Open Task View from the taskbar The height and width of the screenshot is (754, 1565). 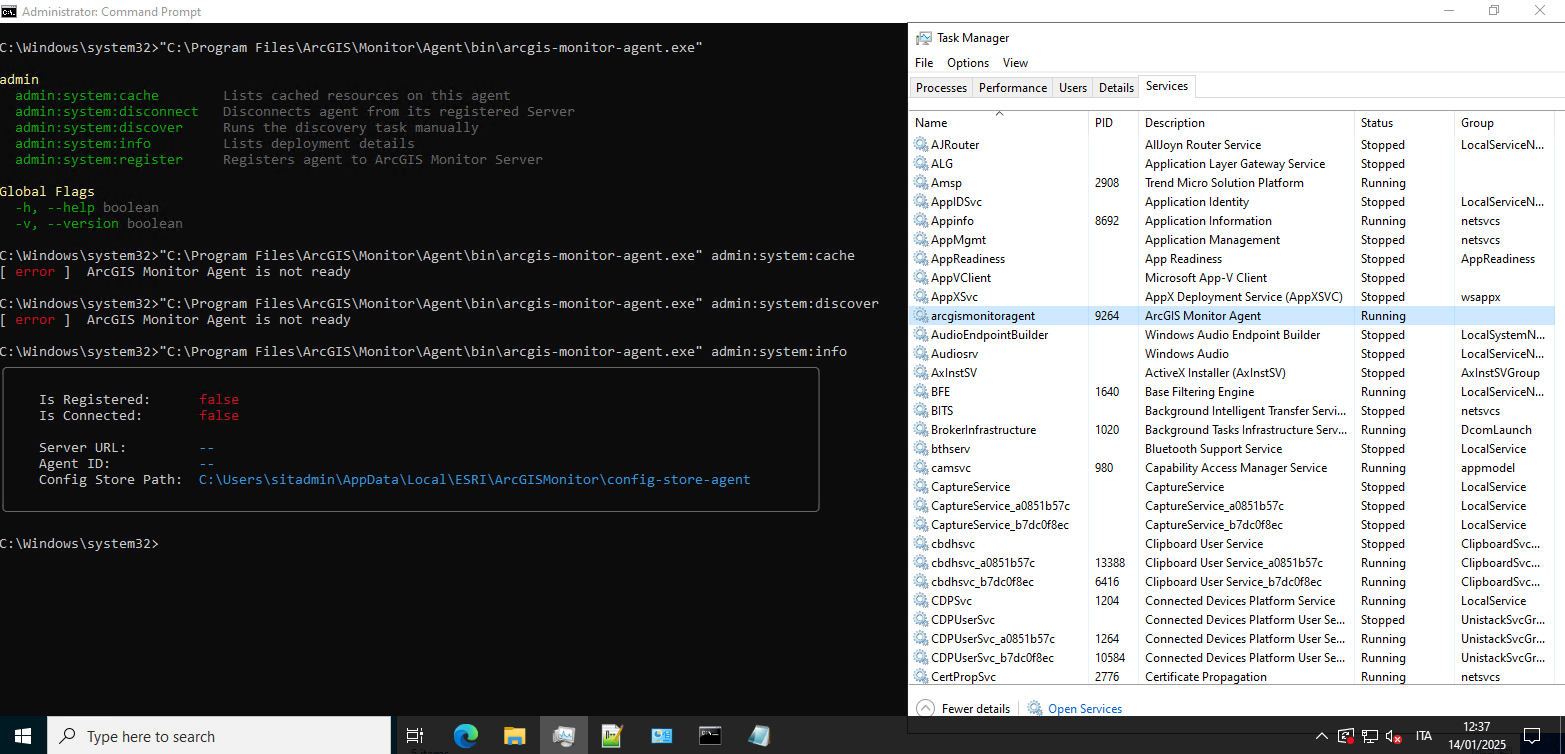tap(415, 736)
